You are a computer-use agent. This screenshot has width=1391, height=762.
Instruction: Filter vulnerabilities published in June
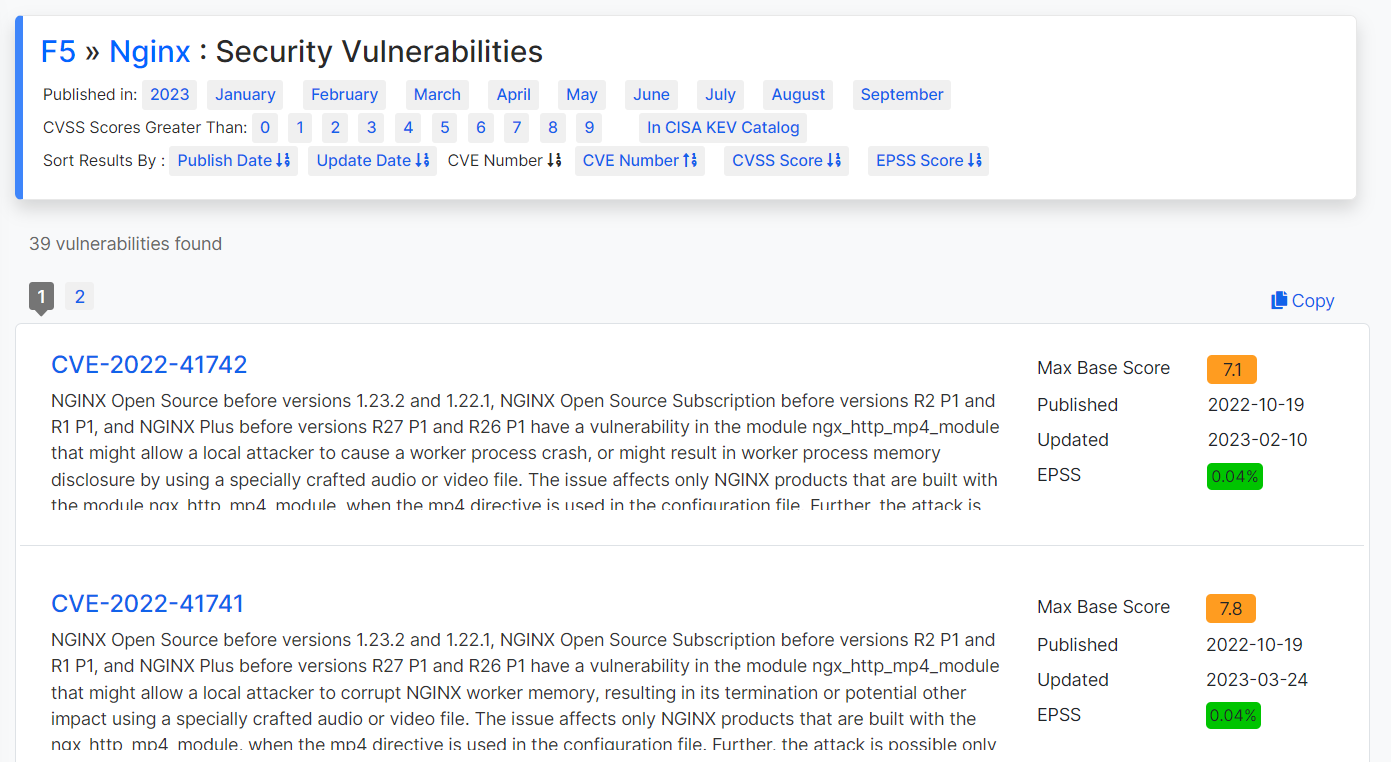(651, 94)
